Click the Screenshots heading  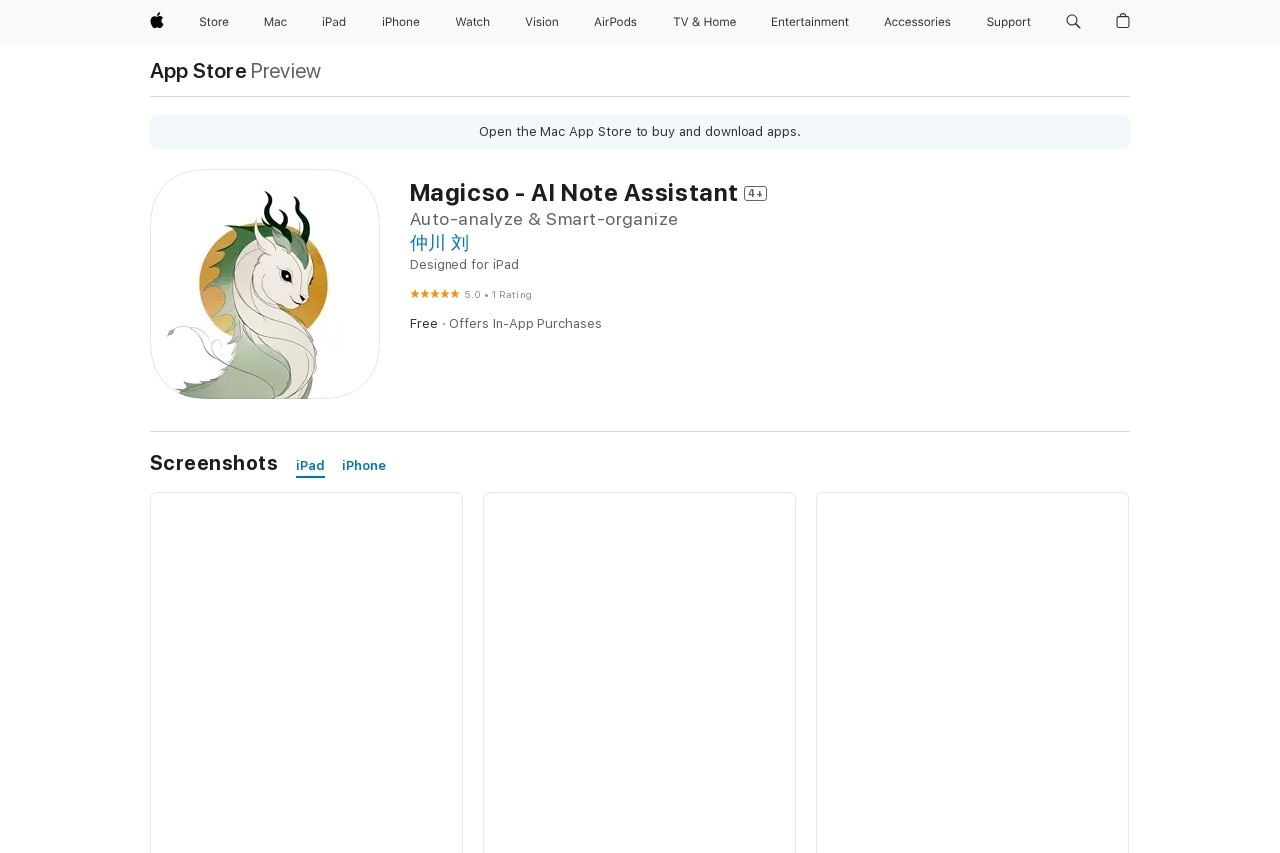pyautogui.click(x=214, y=463)
